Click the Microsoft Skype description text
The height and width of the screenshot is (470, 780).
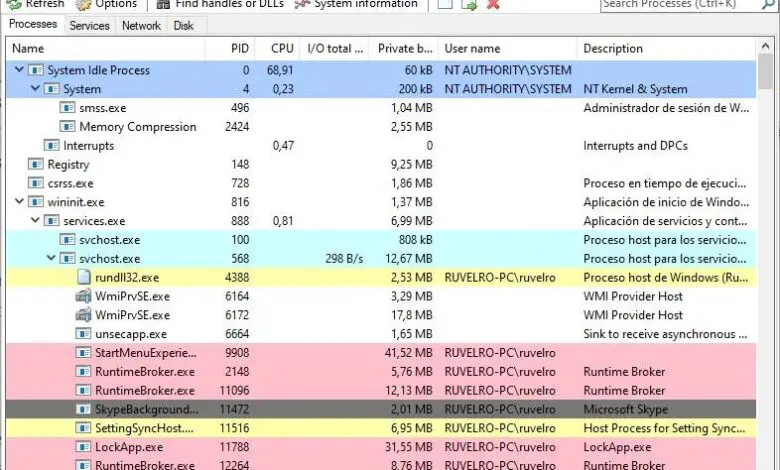[x=625, y=409]
